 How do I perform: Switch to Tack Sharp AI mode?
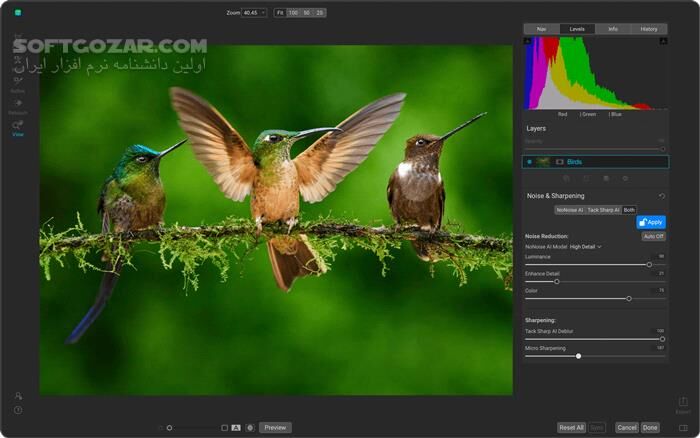pos(603,210)
